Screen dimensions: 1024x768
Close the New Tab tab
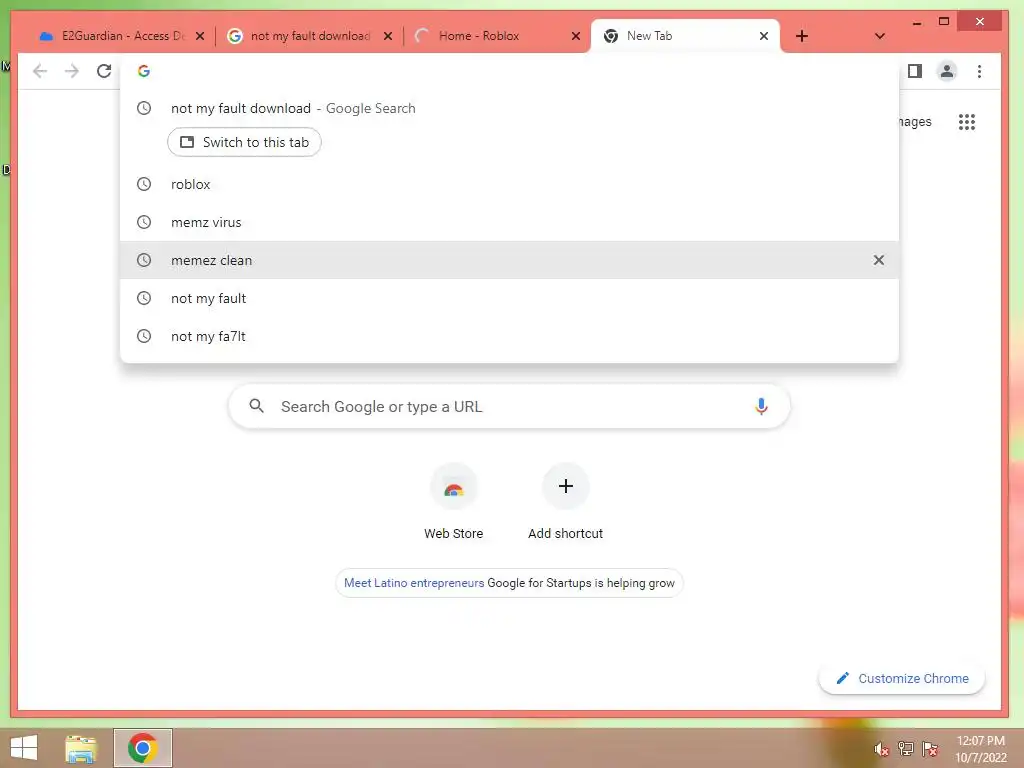point(763,36)
